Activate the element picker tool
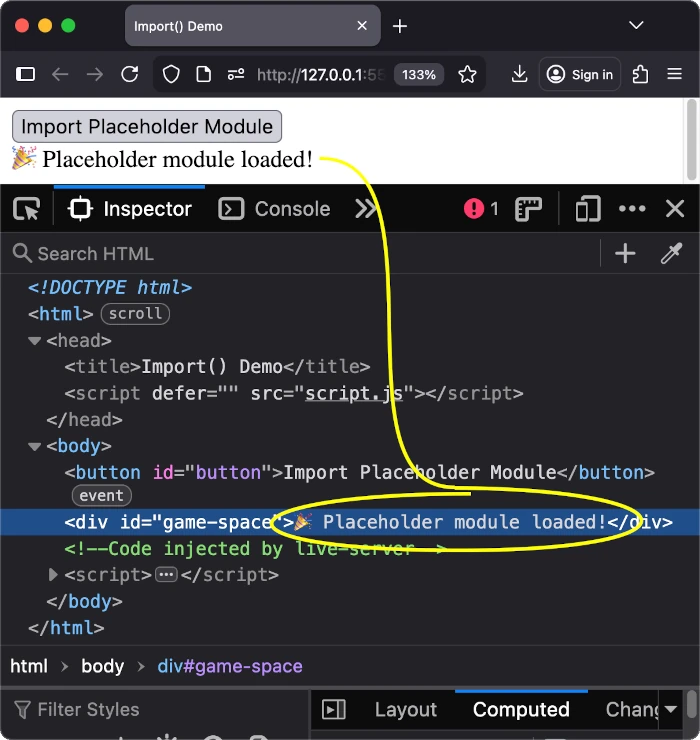700x740 pixels. click(27, 209)
